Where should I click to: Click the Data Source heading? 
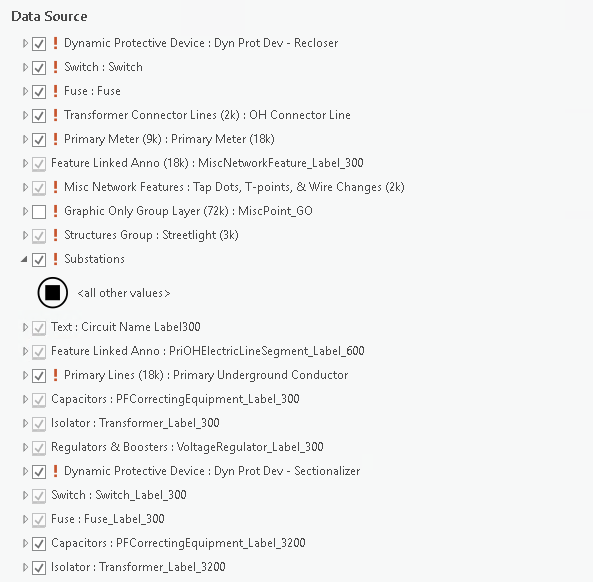coord(49,16)
